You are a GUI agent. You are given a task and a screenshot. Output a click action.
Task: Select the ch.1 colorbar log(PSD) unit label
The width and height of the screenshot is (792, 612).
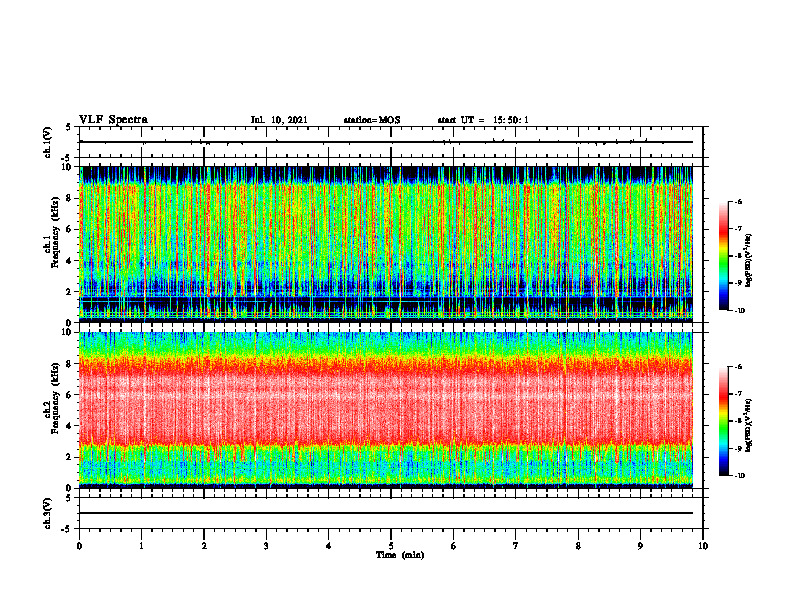(x=749, y=261)
